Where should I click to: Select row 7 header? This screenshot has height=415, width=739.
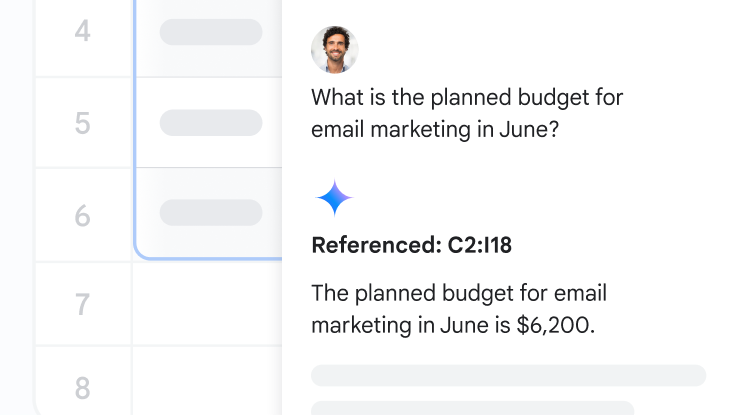click(x=83, y=304)
